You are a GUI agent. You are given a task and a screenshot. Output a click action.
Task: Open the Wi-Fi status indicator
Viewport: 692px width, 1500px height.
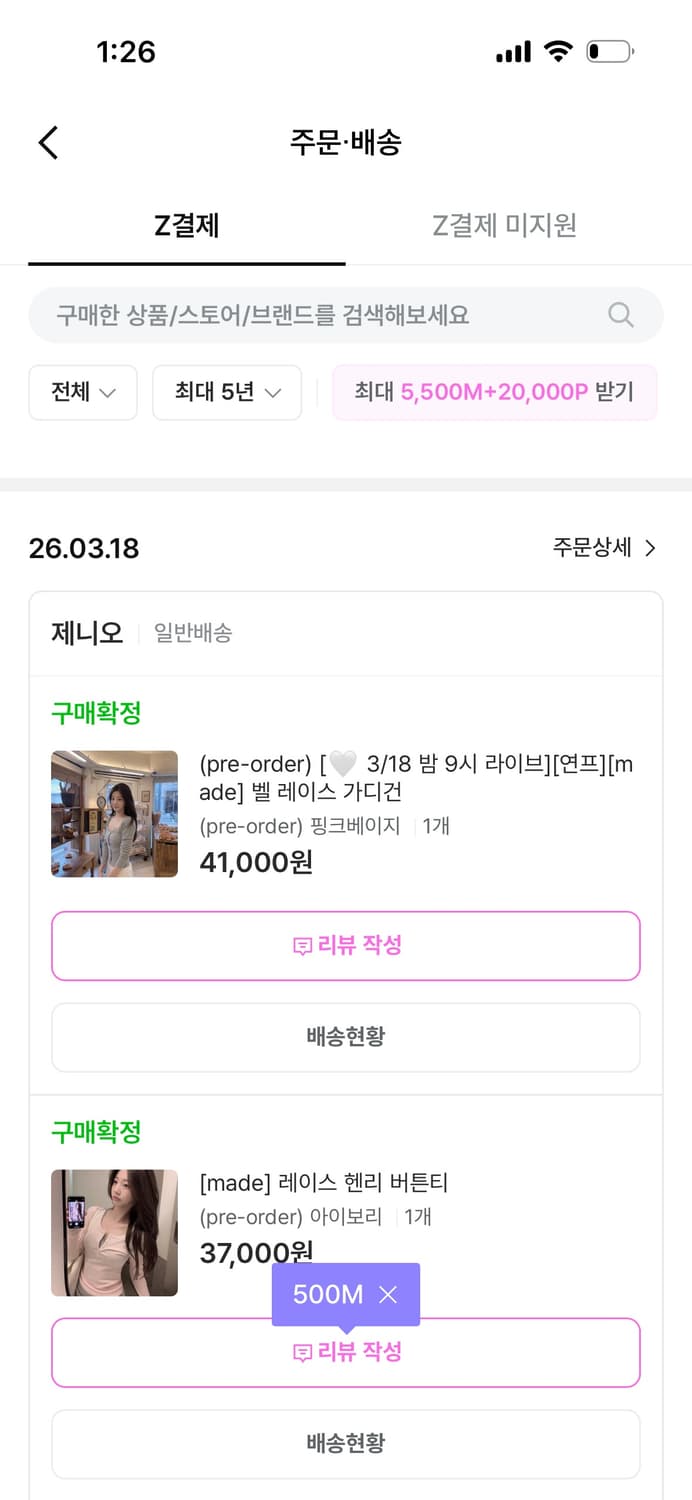click(x=559, y=51)
